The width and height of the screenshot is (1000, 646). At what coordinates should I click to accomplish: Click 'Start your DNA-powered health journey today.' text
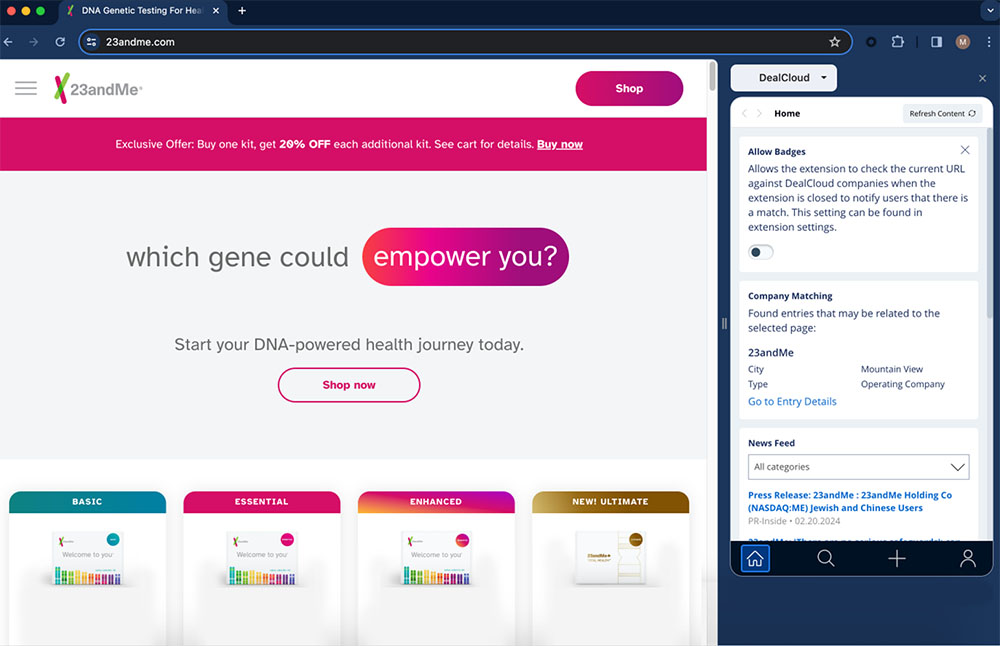pyautogui.click(x=349, y=345)
